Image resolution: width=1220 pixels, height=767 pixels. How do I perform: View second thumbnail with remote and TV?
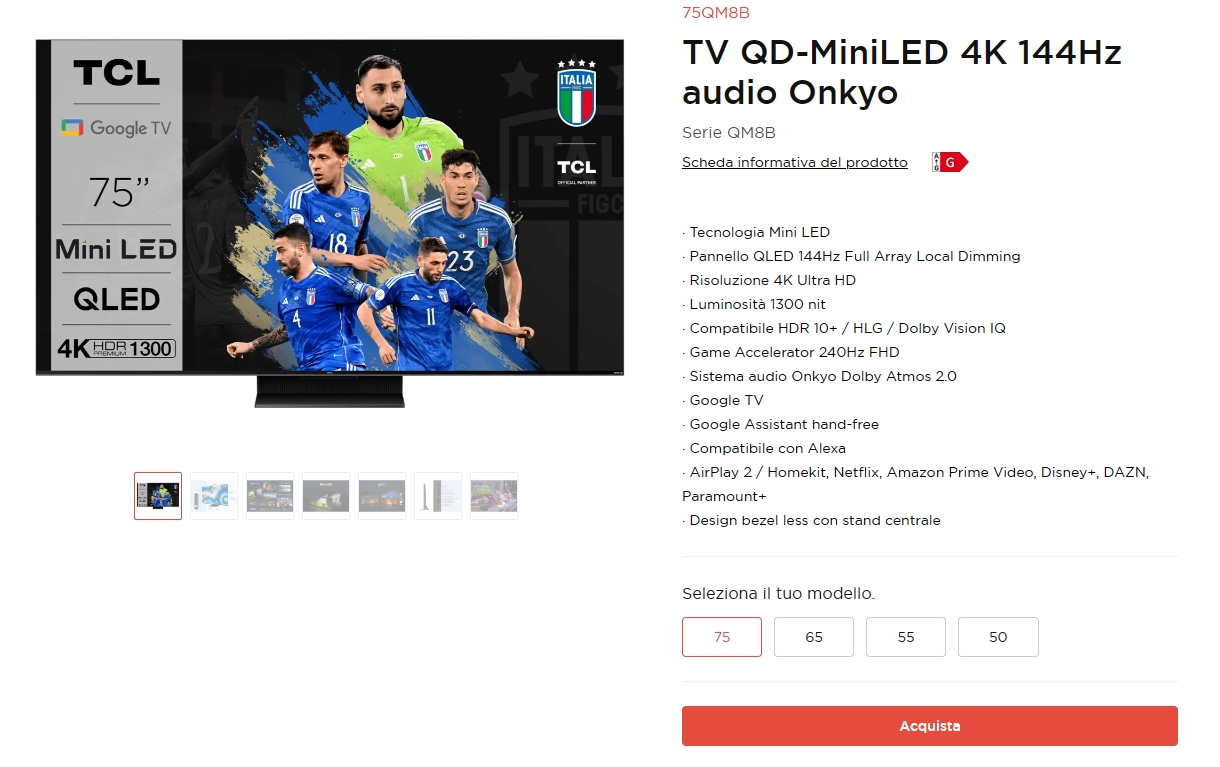(x=214, y=496)
